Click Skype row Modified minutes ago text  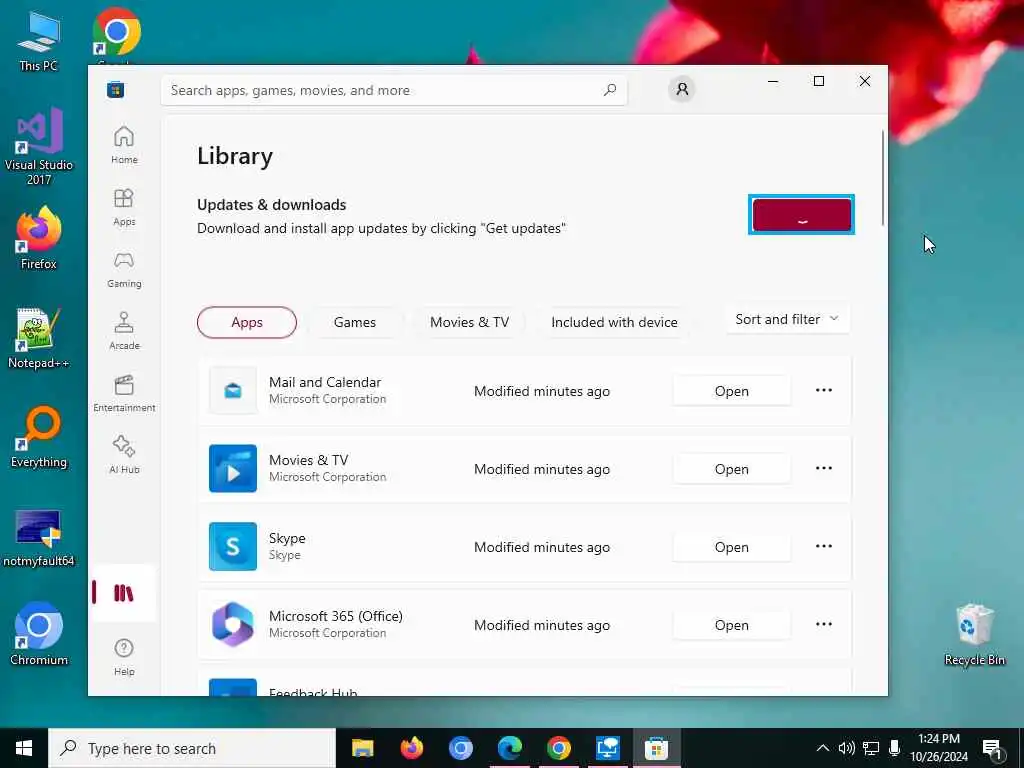(x=542, y=547)
